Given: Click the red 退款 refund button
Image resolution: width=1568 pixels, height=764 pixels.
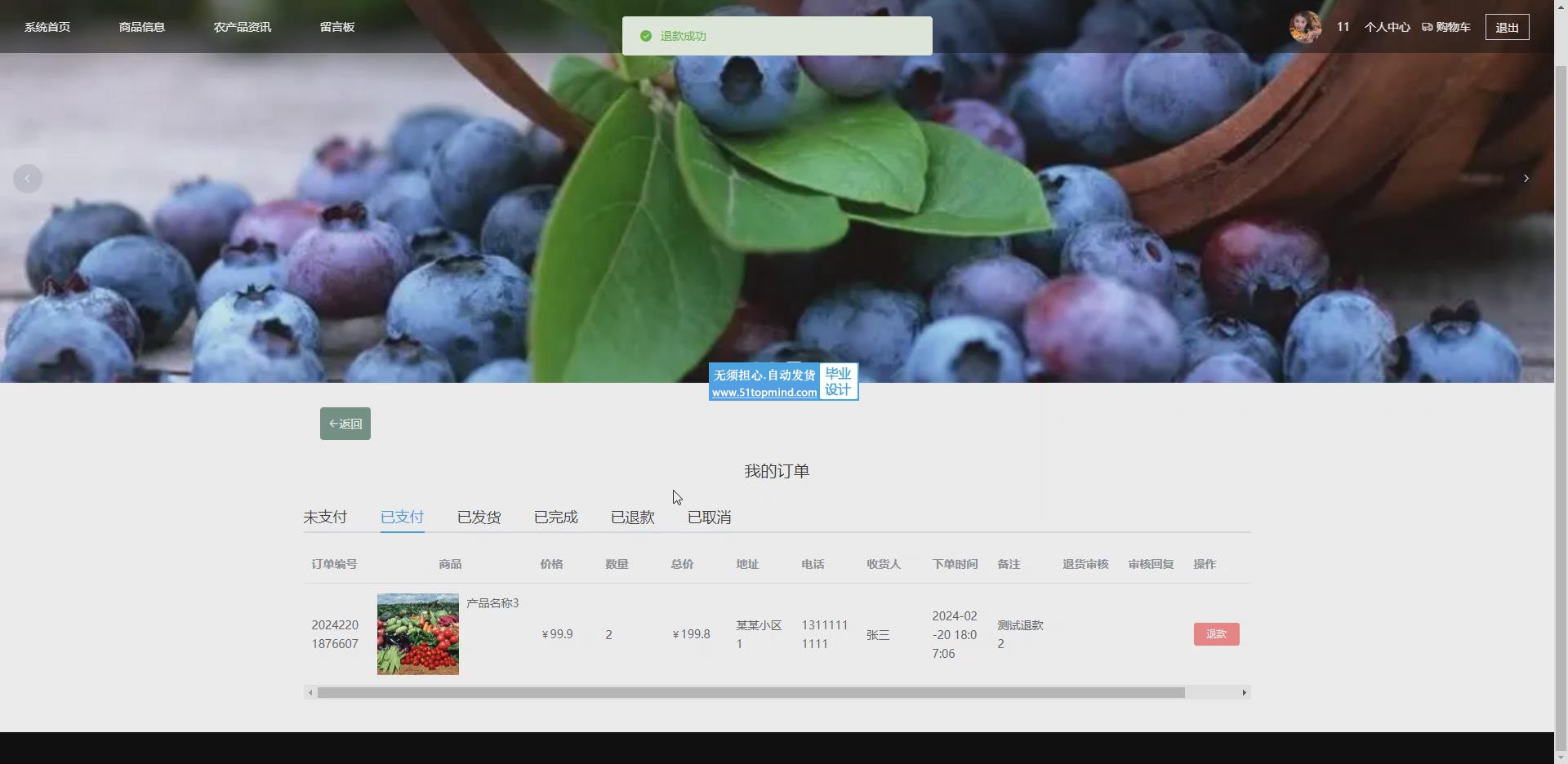Looking at the screenshot, I should 1216,634.
